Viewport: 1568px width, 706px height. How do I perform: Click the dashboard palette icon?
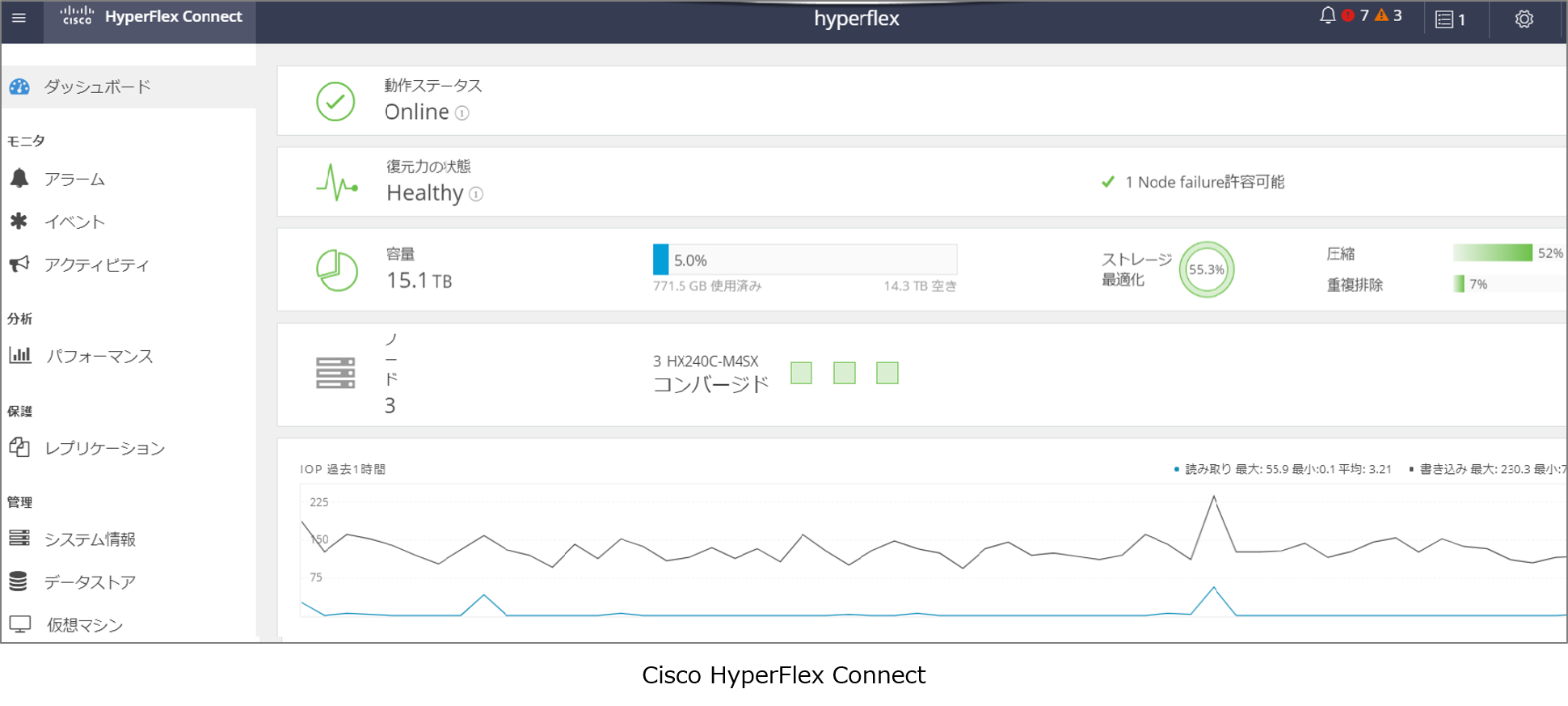pos(19,87)
